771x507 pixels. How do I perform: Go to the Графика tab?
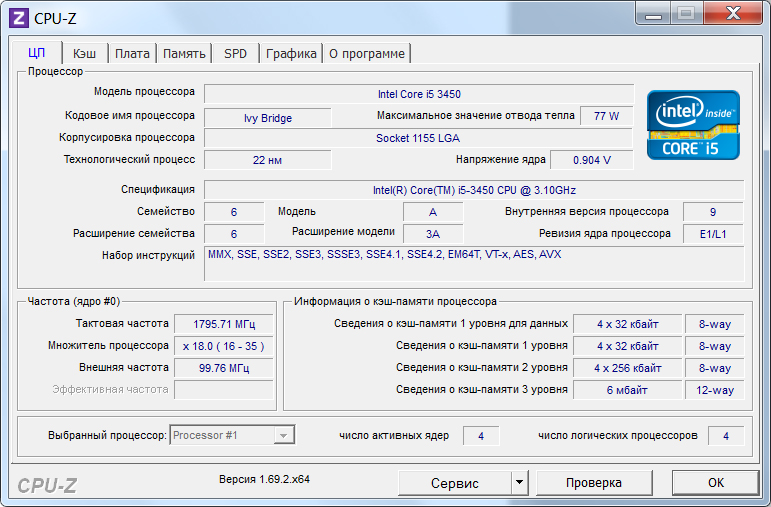(291, 54)
